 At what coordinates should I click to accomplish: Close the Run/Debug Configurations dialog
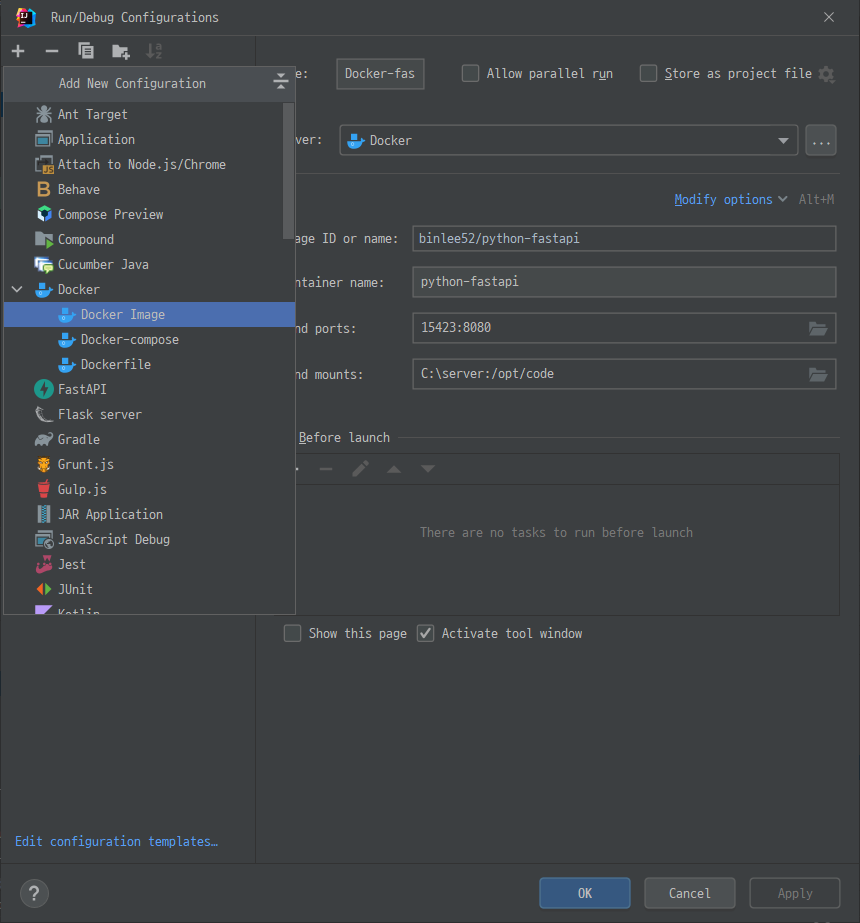click(829, 17)
